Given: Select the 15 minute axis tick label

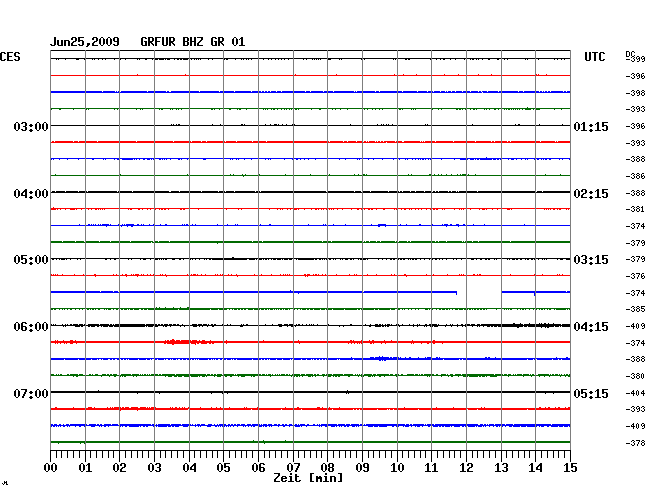Looking at the screenshot, I should (570, 468).
